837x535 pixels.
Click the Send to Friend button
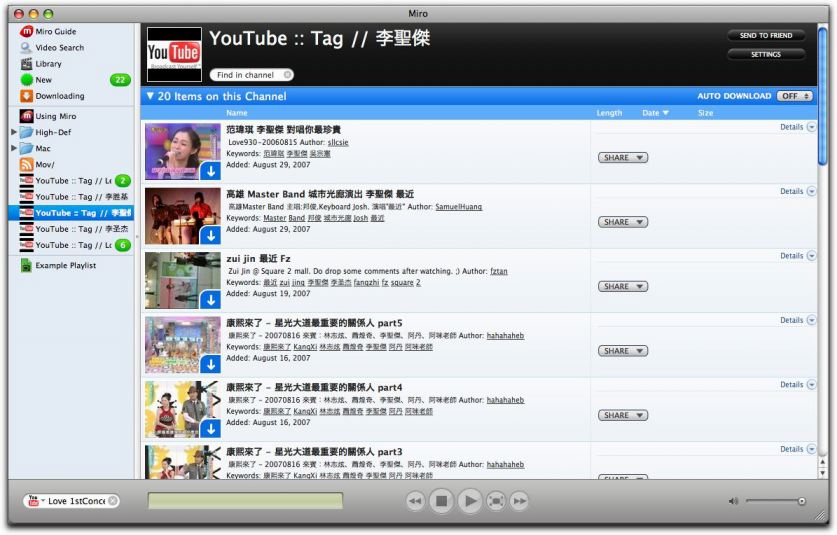click(766, 35)
